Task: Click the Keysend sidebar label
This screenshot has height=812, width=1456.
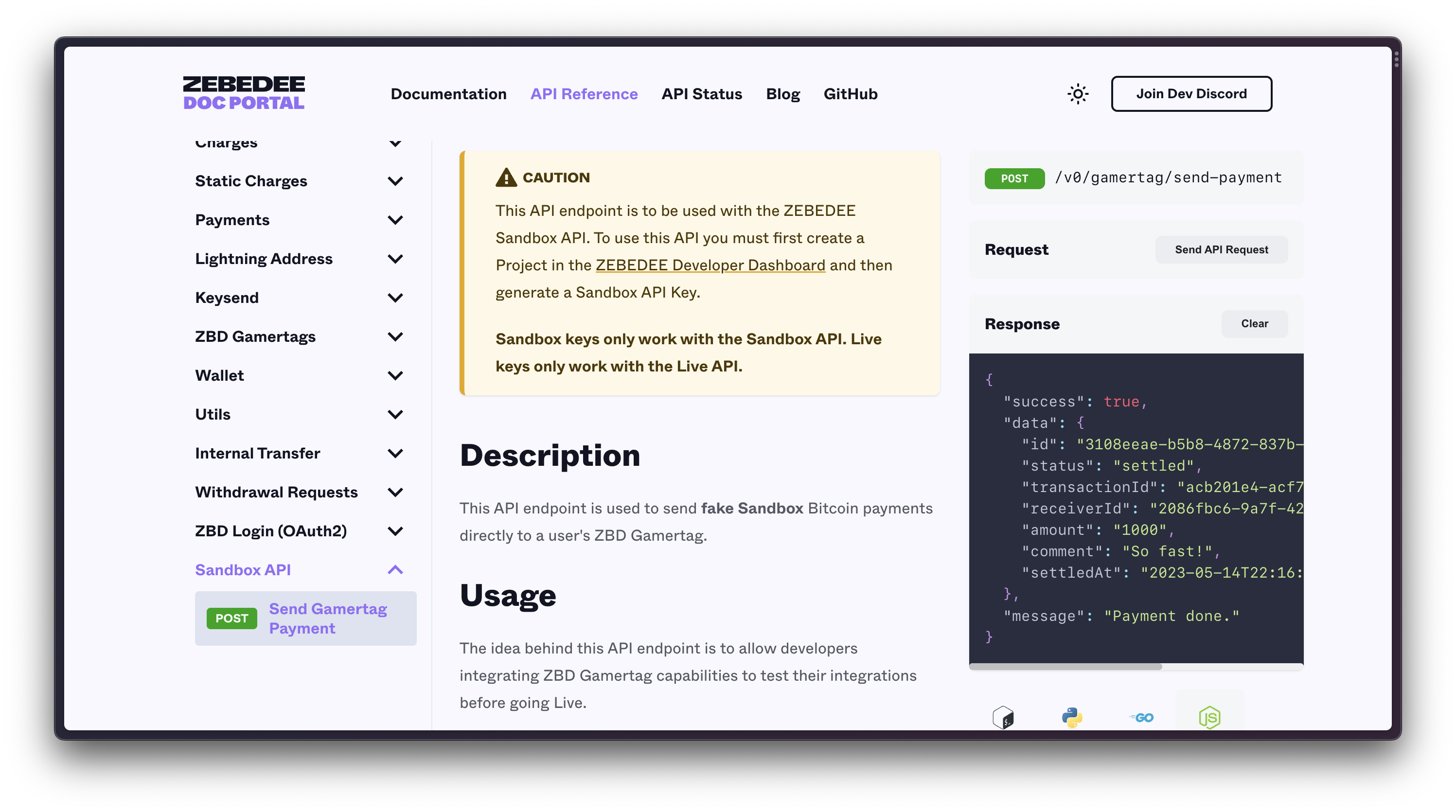Action: 227,298
